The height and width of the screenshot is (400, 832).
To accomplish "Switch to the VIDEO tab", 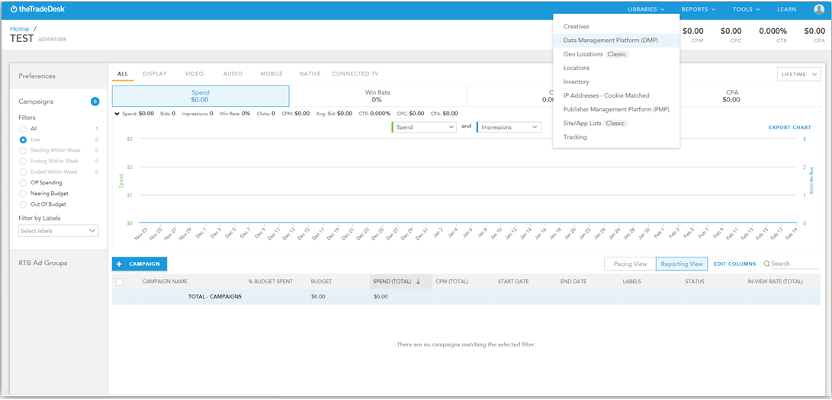I will tap(194, 74).
